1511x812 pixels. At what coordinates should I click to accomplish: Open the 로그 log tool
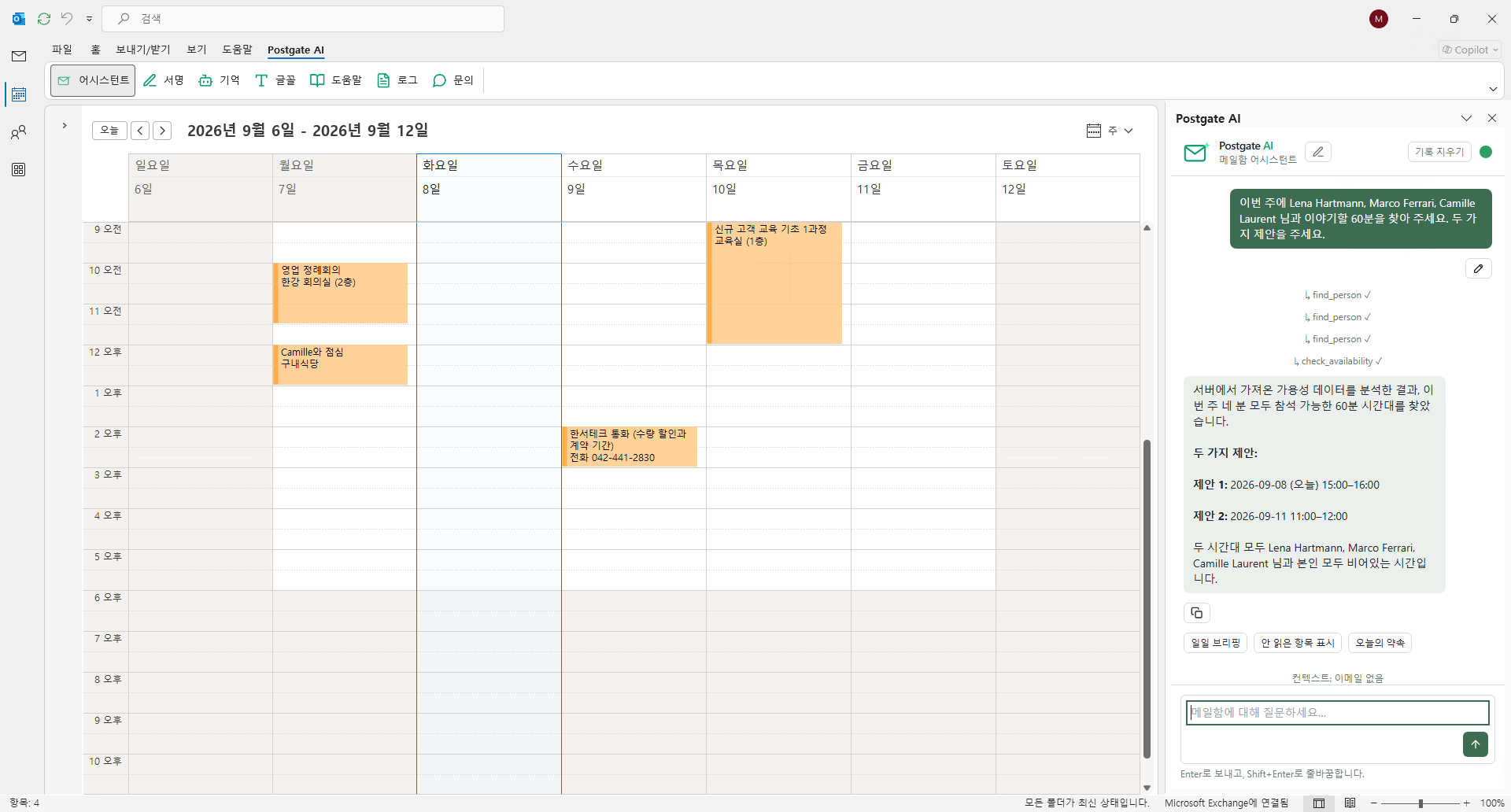[x=397, y=80]
